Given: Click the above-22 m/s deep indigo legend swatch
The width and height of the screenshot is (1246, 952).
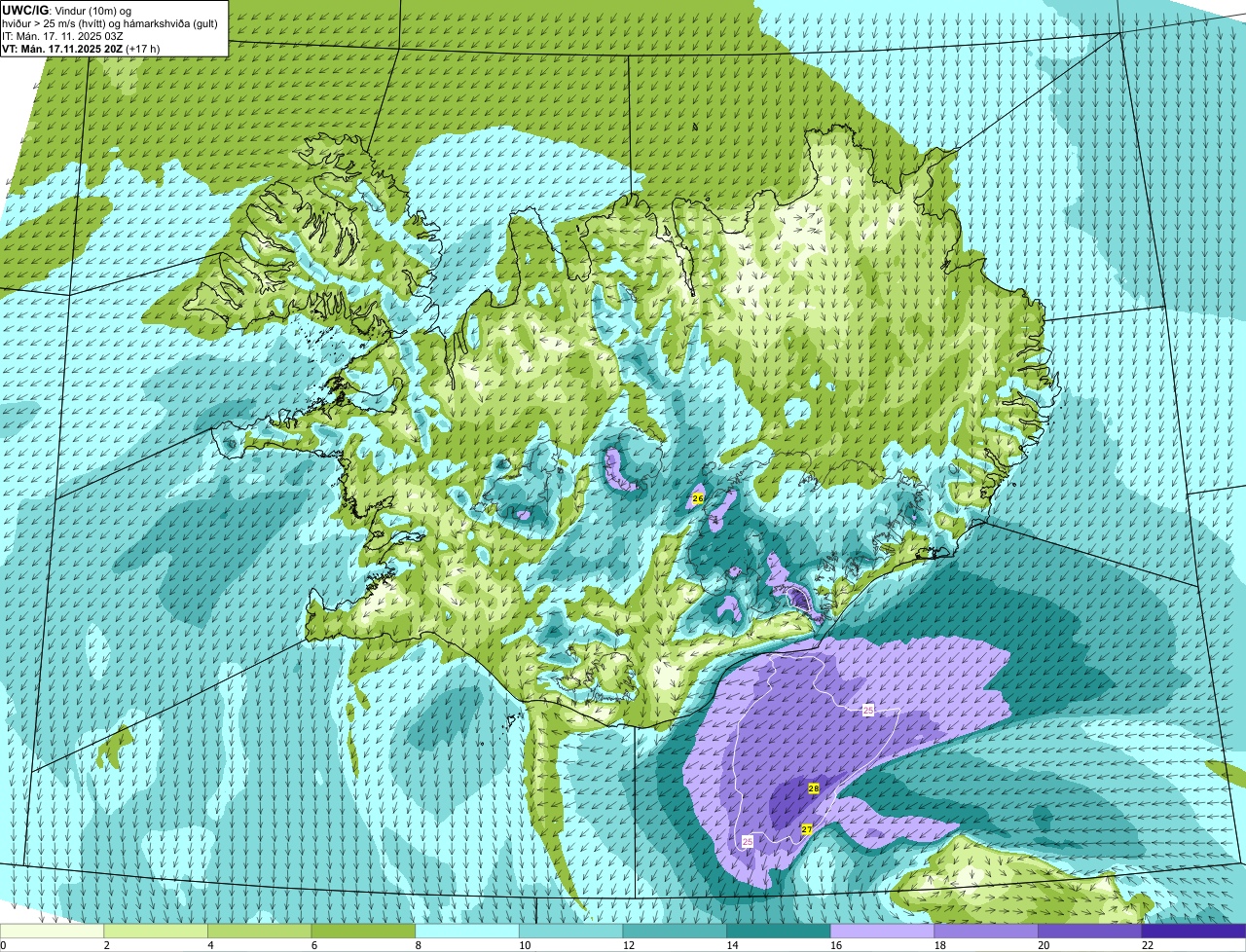Looking at the screenshot, I should [1193, 931].
